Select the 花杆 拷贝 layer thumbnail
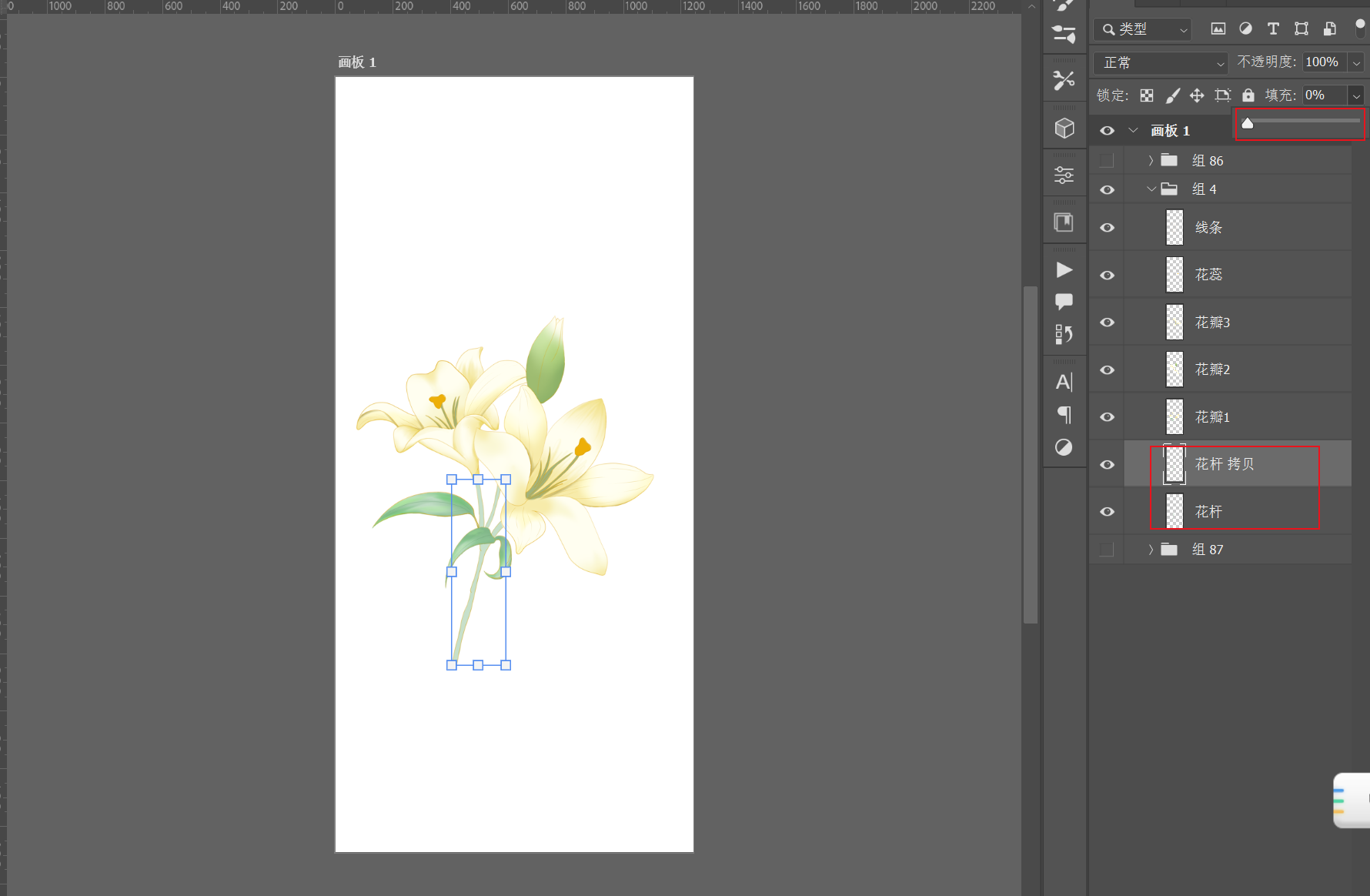This screenshot has height=896, width=1370. click(1175, 464)
